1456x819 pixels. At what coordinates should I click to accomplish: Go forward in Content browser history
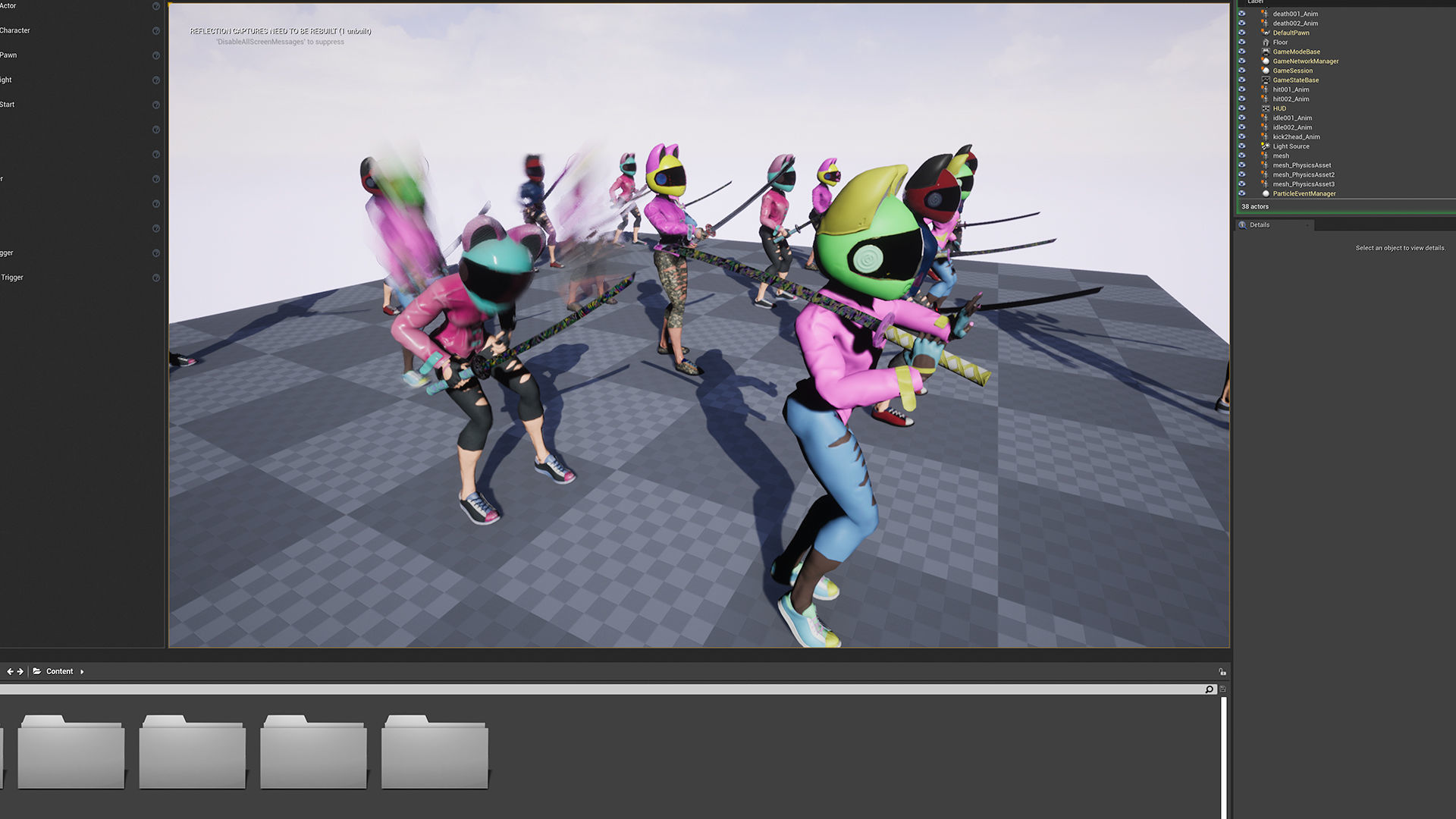[x=20, y=671]
